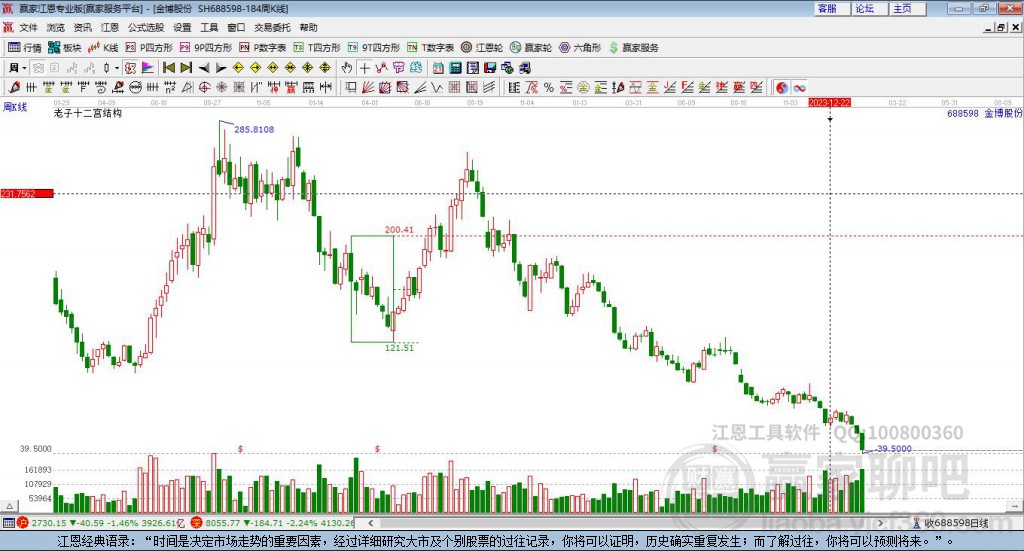Open 赢家服务 service button
Image resolution: width=1024 pixels, height=551 pixels.
tap(633, 48)
